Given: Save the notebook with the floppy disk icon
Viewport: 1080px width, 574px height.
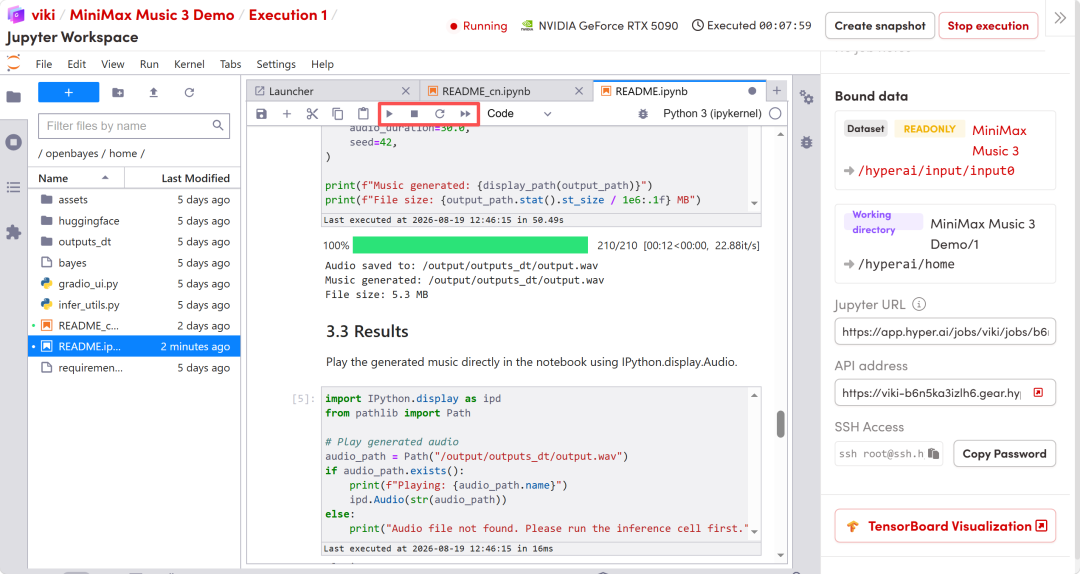Looking at the screenshot, I should [x=261, y=114].
